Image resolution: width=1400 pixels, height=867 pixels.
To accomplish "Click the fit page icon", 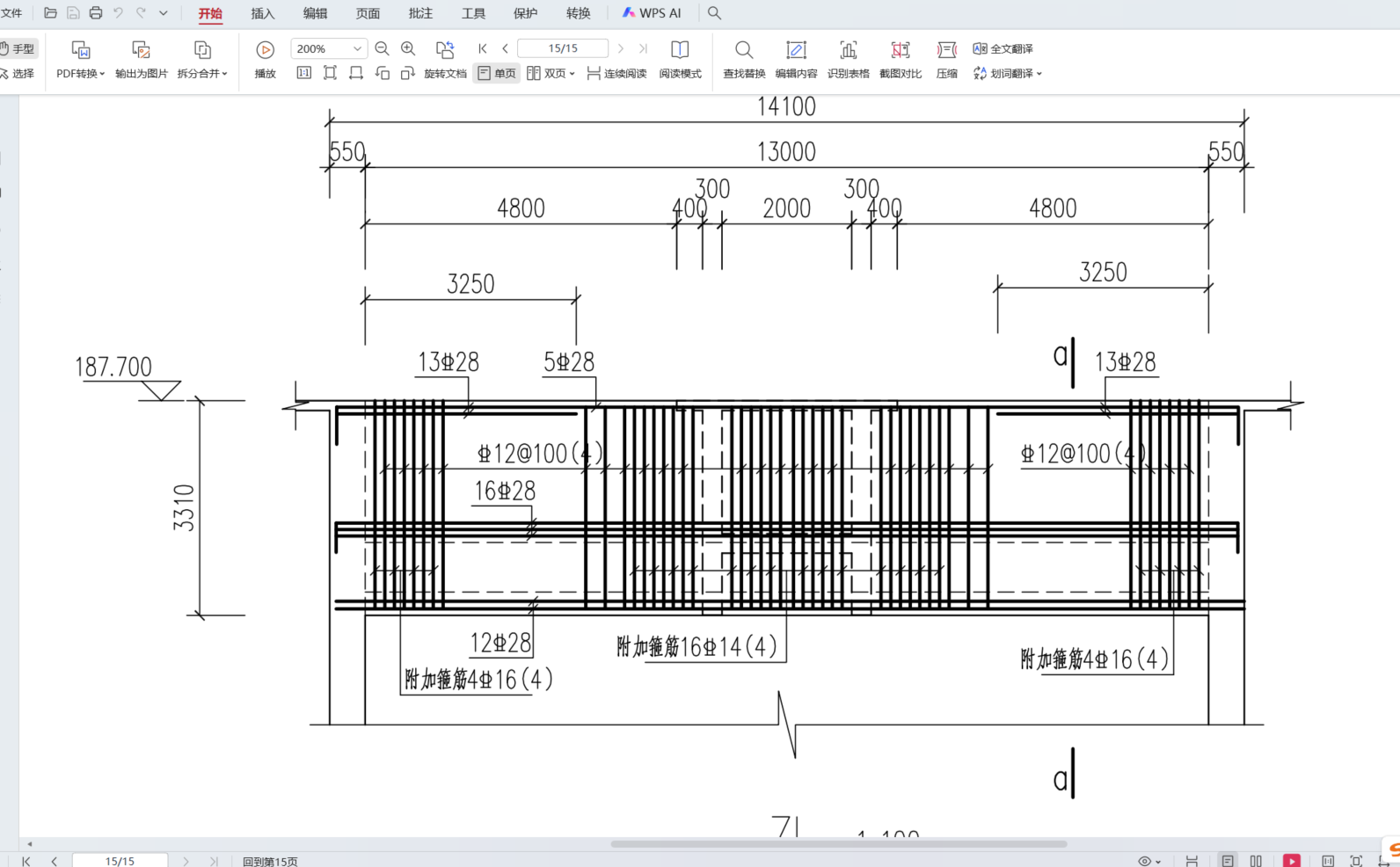I will [x=330, y=73].
